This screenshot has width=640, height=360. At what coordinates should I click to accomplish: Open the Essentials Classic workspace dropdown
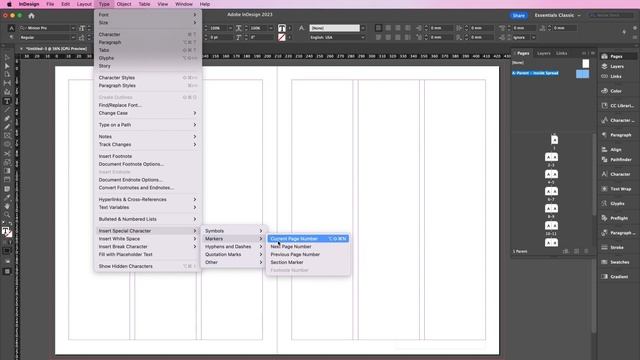[557, 15]
